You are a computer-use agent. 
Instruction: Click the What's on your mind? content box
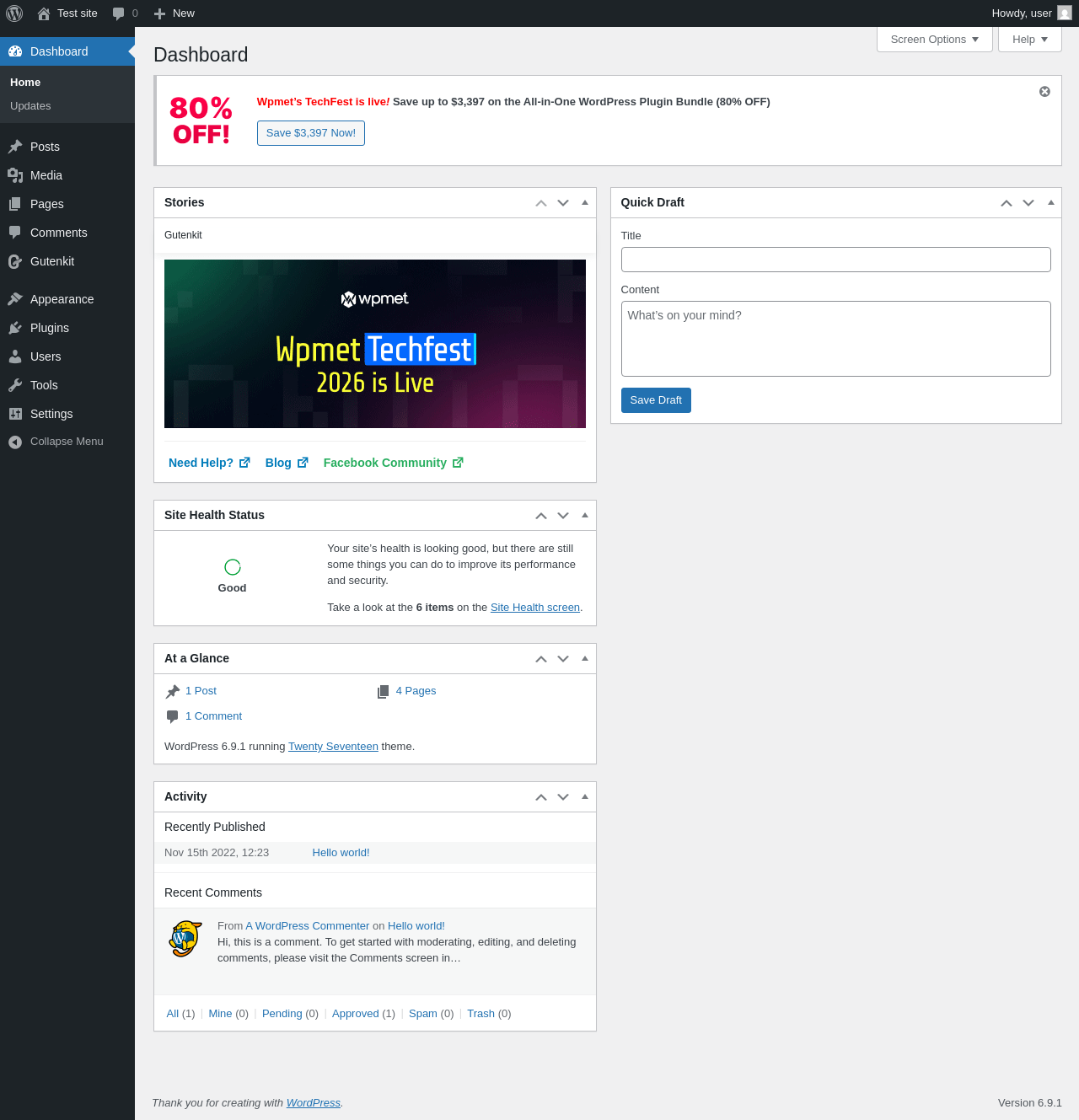point(836,339)
